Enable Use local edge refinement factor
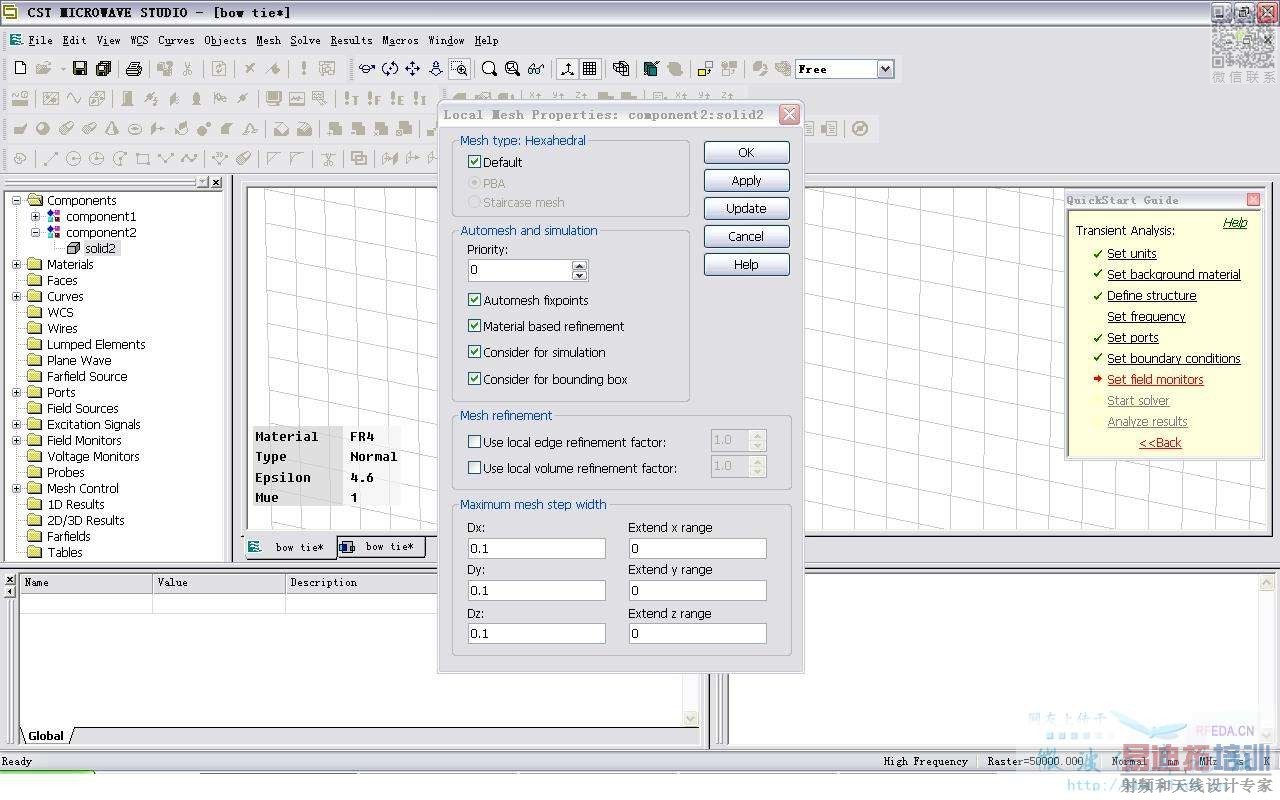The width and height of the screenshot is (1280, 800). point(475,442)
